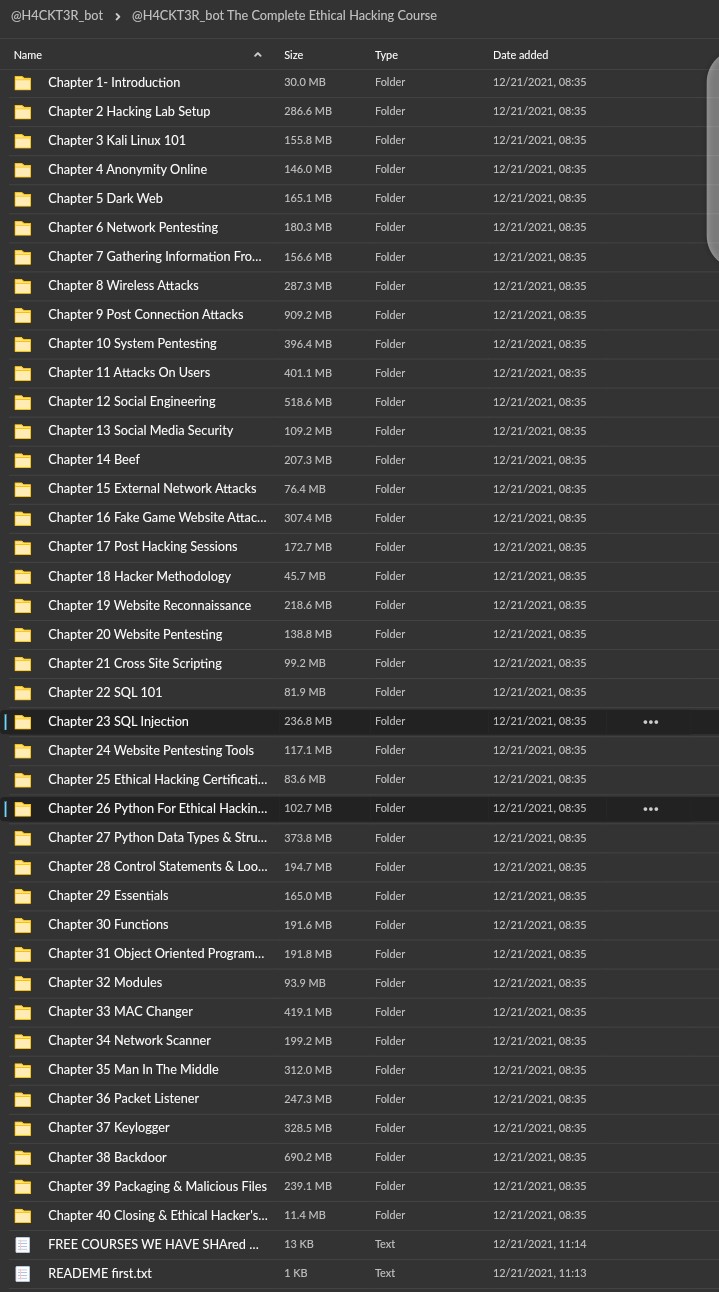Open the more options menu for Chapter 23 SQL Injection
This screenshot has height=1292, width=719.
[x=651, y=721]
